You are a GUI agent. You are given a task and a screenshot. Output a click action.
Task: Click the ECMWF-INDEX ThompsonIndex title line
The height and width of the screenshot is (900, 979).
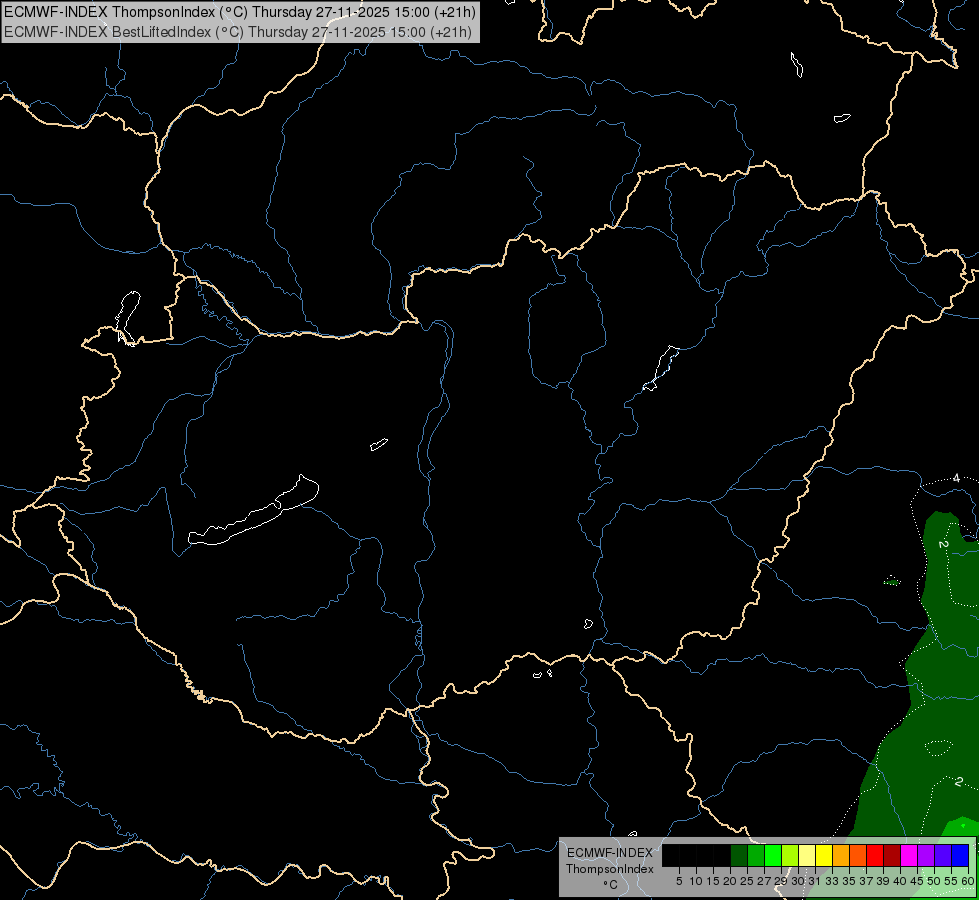[x=240, y=12]
